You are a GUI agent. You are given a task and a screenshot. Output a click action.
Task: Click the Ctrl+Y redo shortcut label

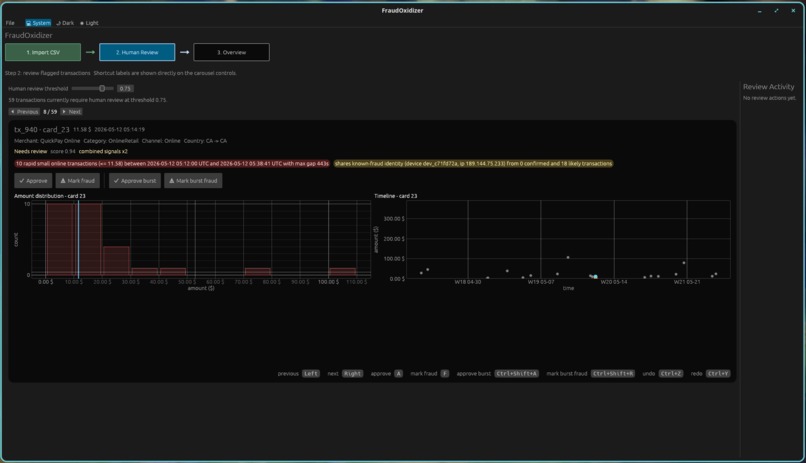pyautogui.click(x=718, y=374)
